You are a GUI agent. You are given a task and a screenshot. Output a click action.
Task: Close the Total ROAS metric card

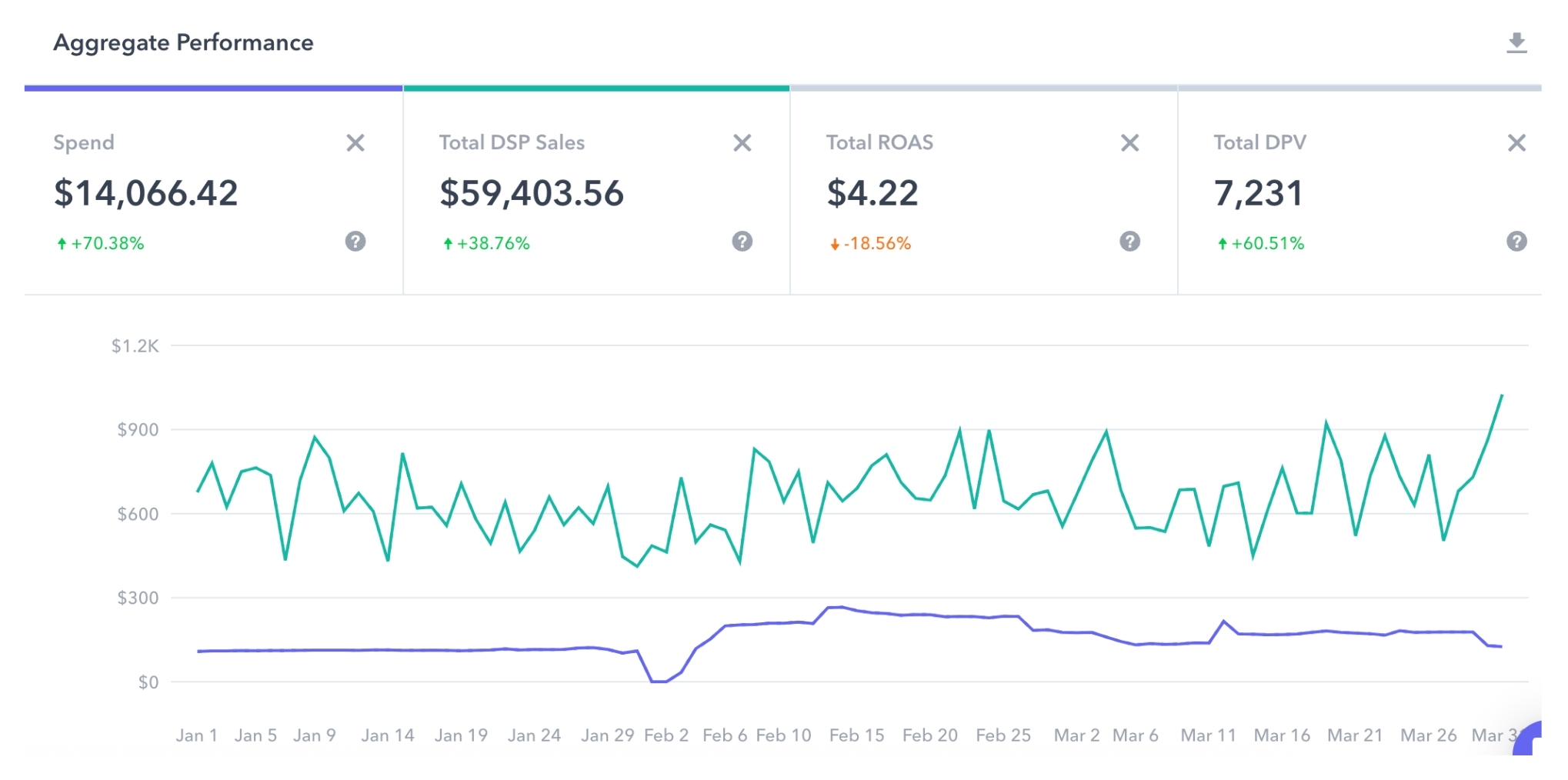[x=1129, y=143]
